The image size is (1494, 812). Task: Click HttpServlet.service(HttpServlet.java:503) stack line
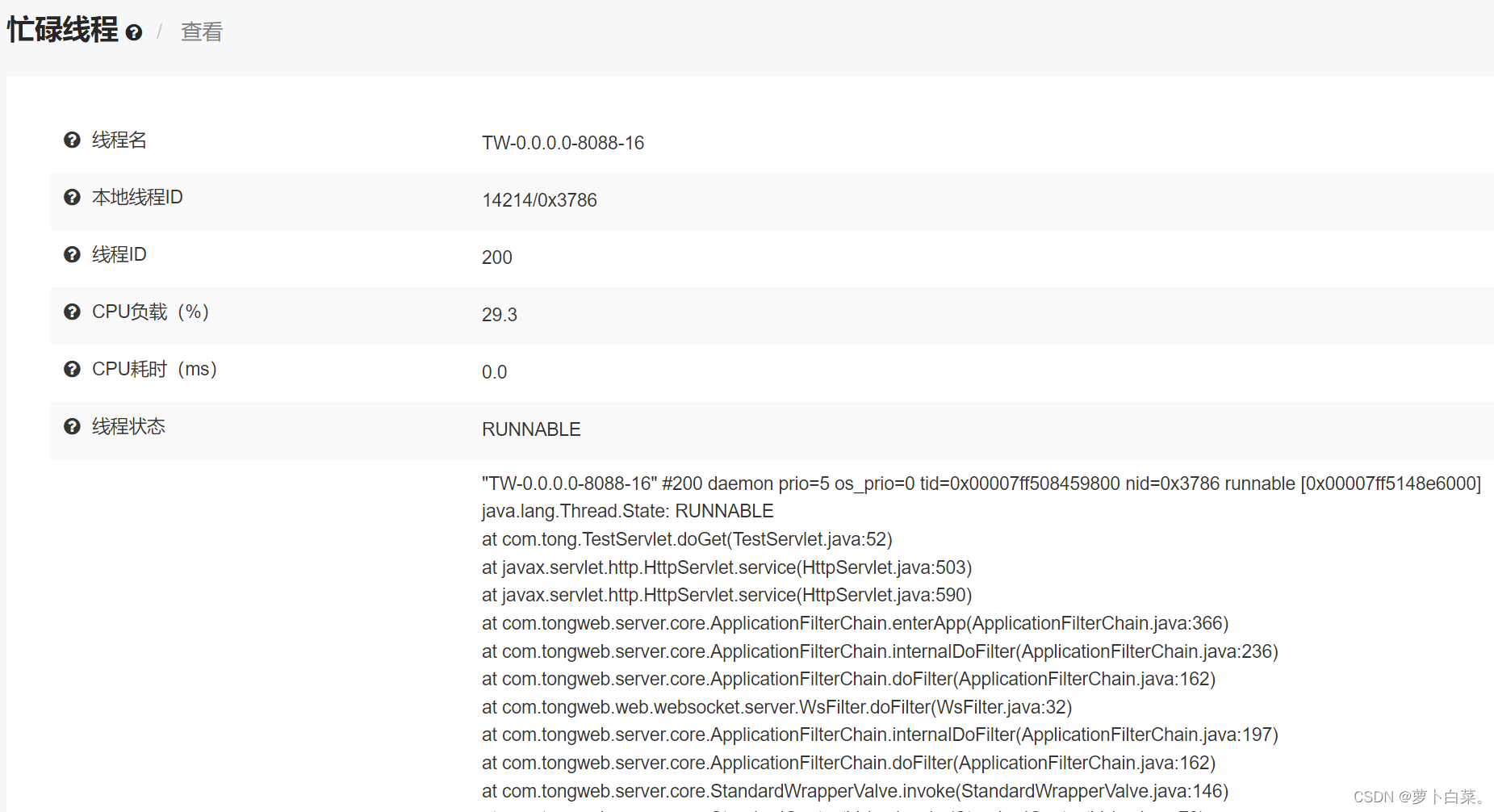coord(726,567)
